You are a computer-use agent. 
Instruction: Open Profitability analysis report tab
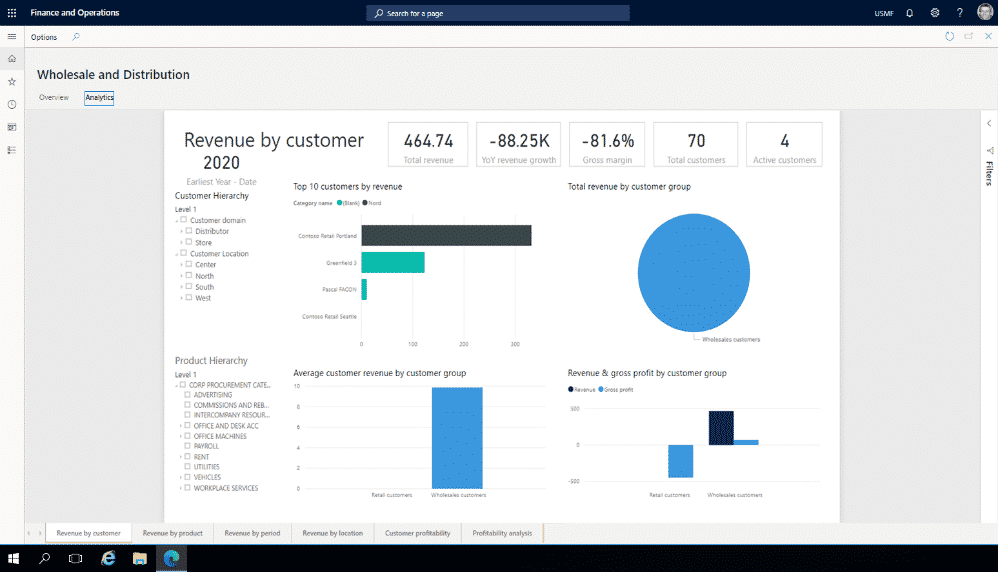502,533
